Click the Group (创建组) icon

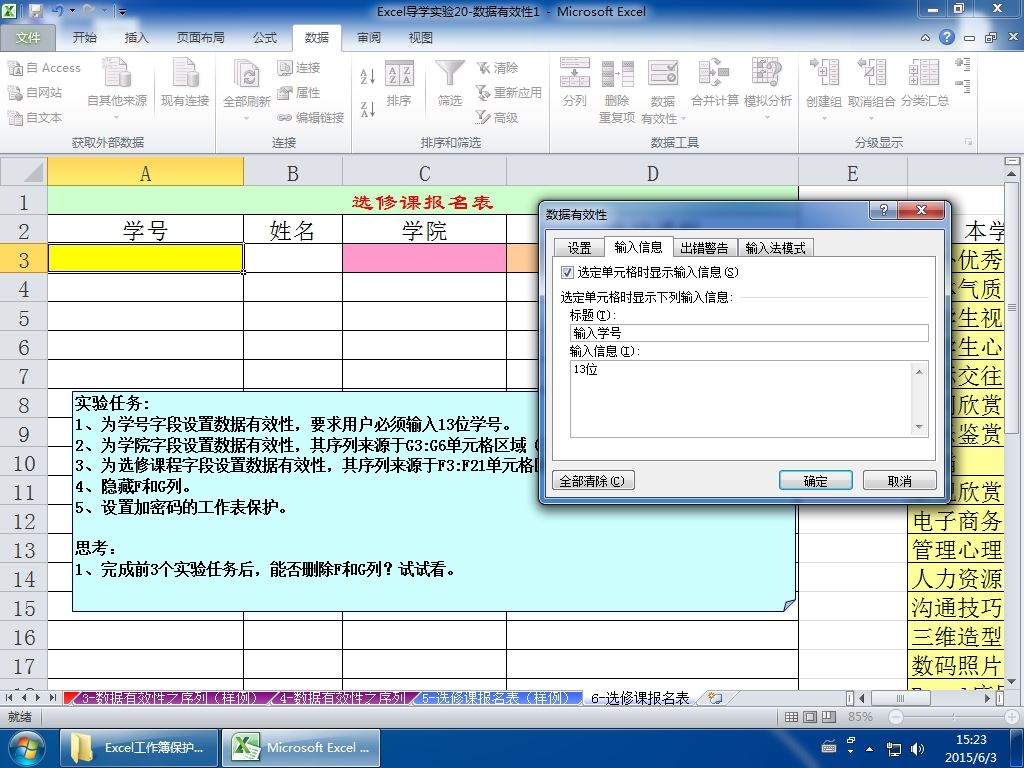tap(824, 73)
